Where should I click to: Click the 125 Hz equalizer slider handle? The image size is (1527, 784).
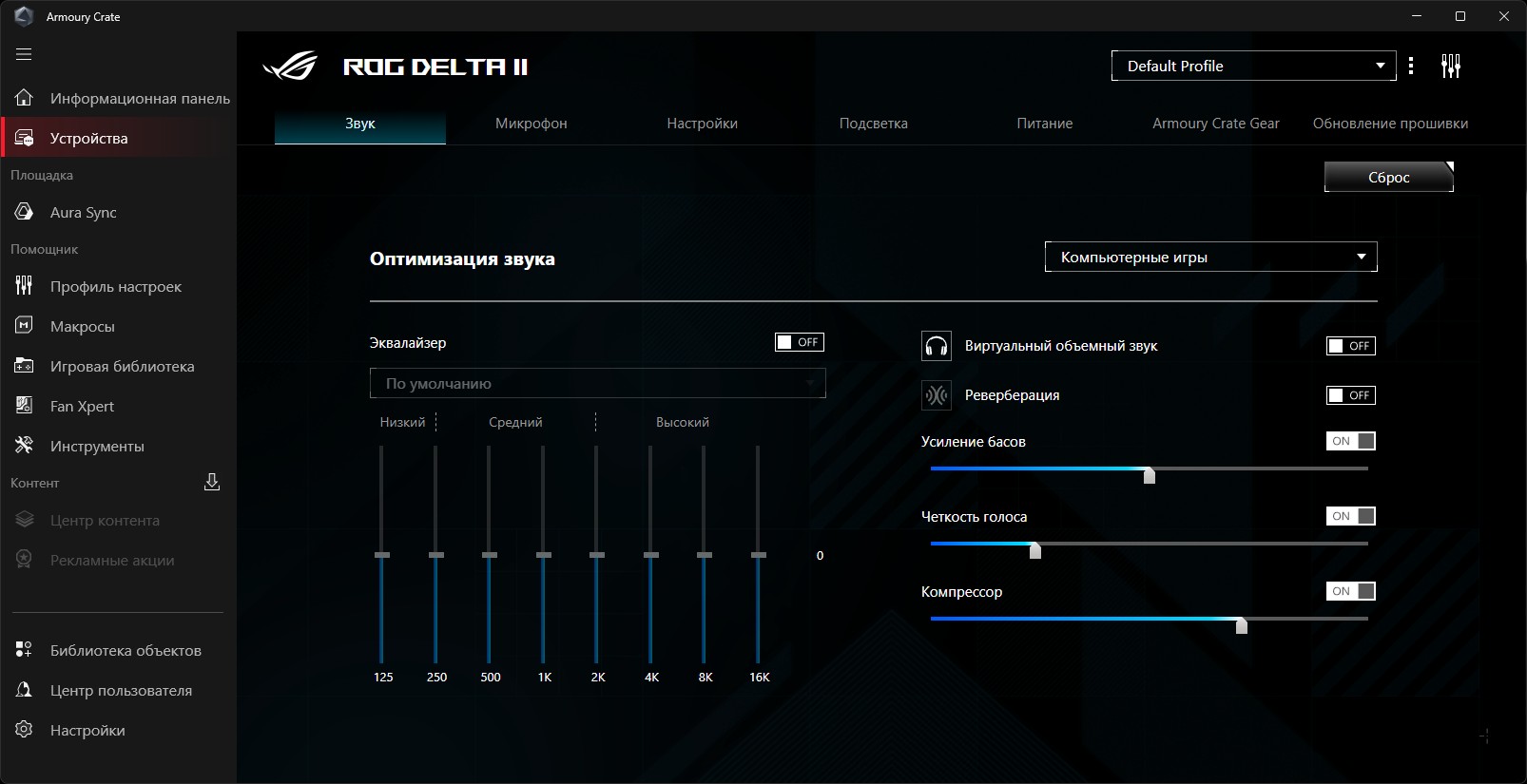pyautogui.click(x=382, y=555)
